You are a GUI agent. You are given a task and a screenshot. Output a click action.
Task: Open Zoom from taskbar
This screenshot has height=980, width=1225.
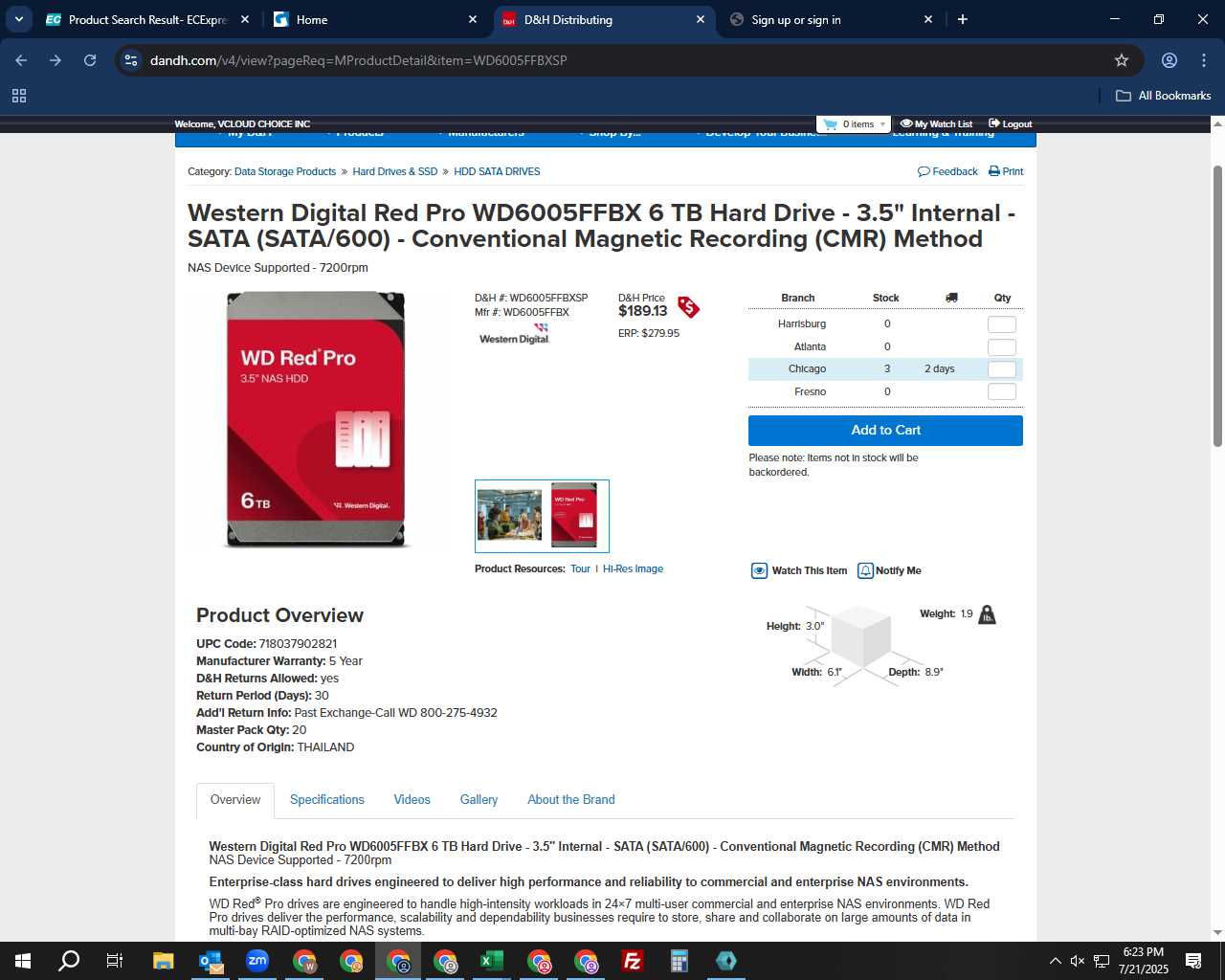tap(257, 961)
